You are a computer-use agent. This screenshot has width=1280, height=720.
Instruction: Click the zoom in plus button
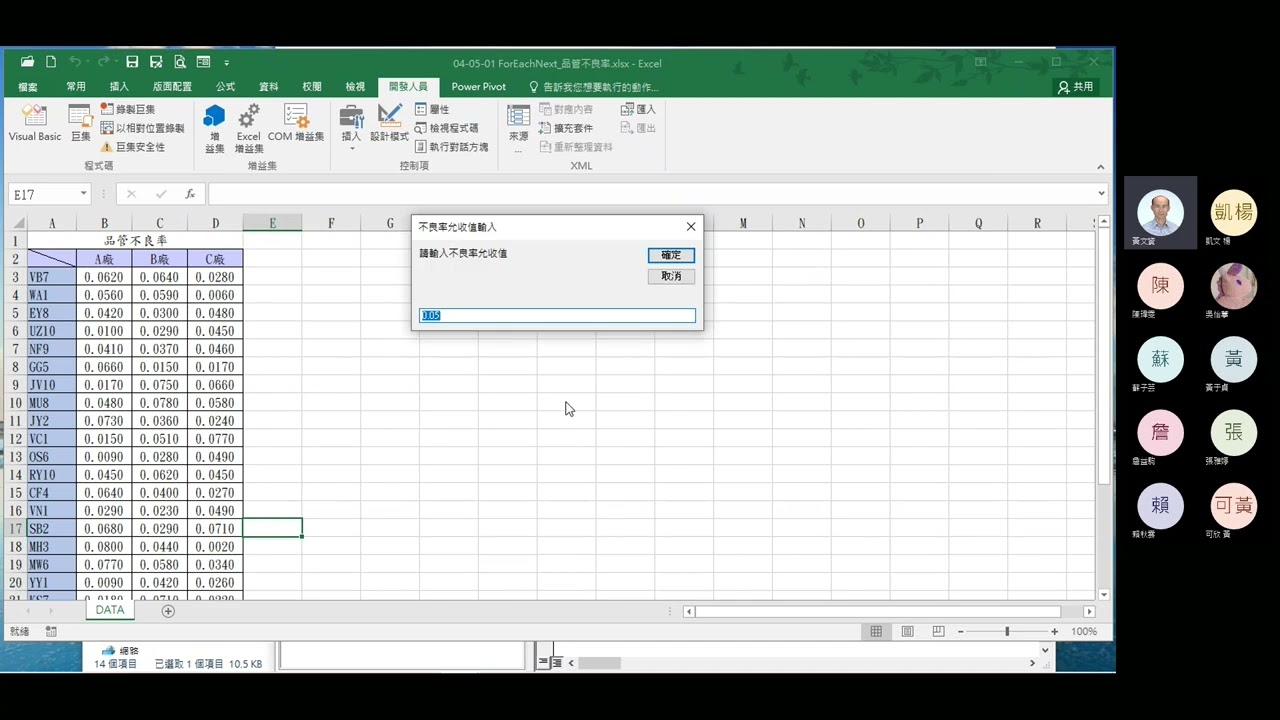[x=1054, y=631]
